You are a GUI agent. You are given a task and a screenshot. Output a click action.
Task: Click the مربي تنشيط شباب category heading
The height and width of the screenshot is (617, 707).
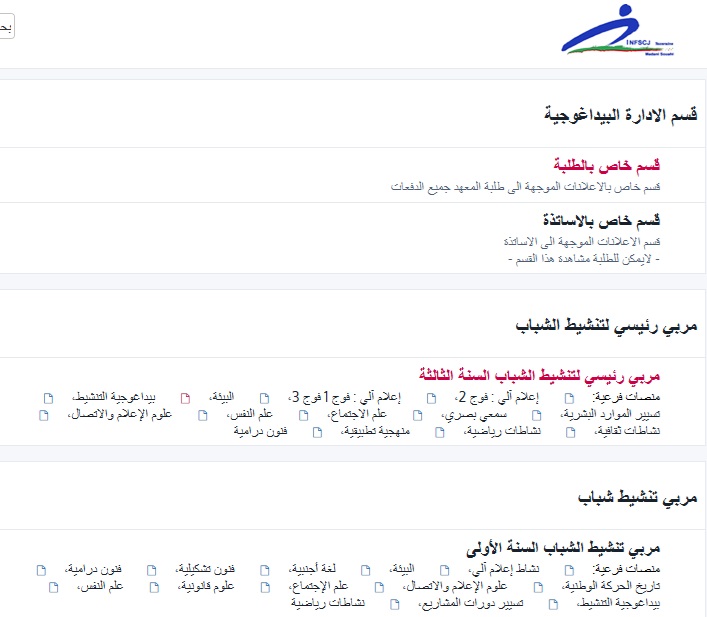pos(638,496)
